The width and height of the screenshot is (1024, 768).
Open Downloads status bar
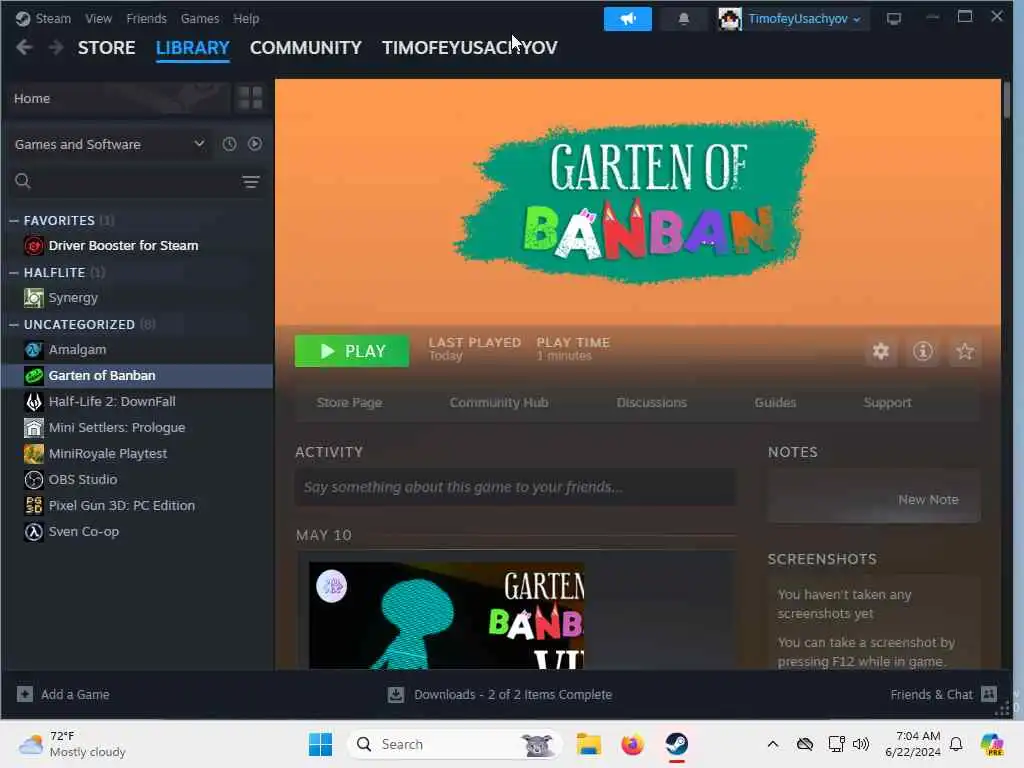[x=500, y=695]
